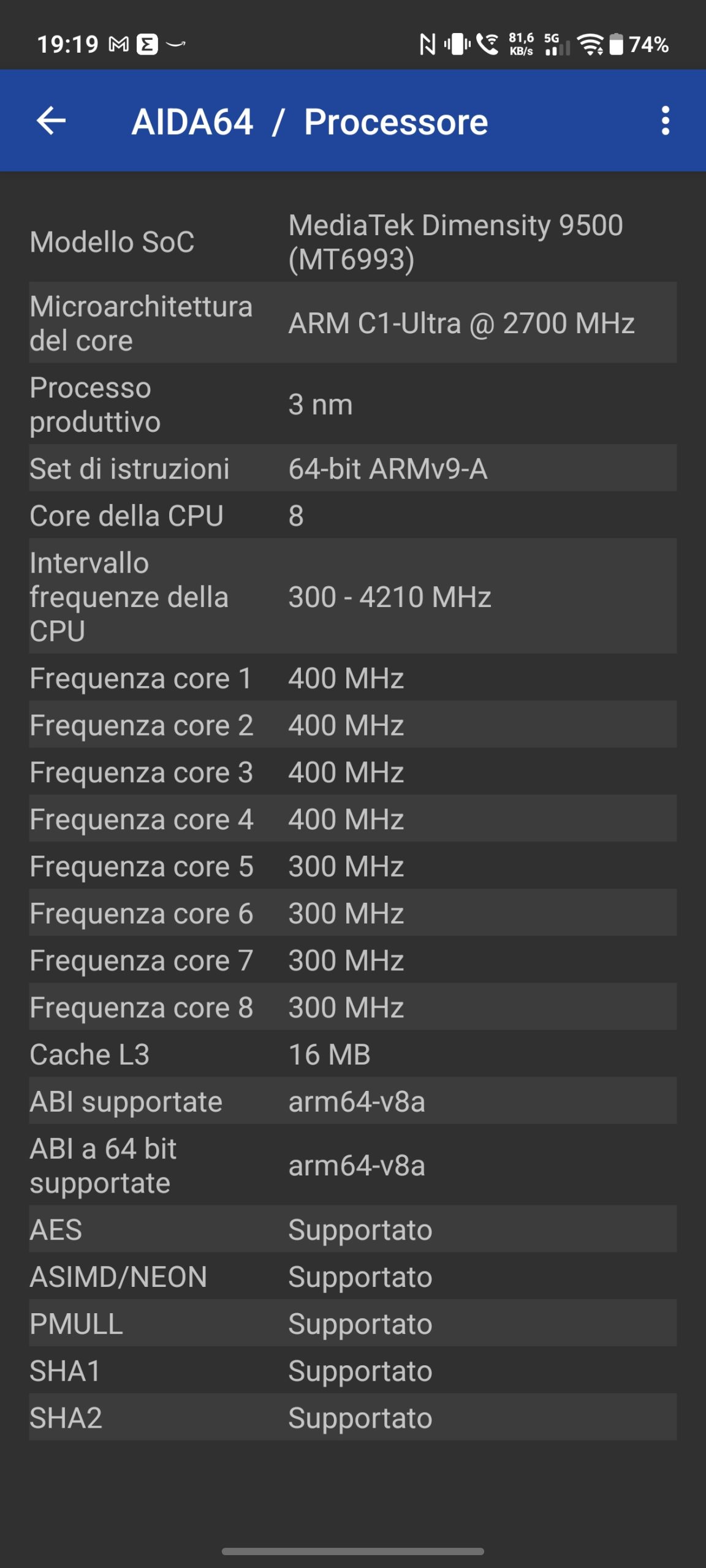Tap the Wi-Fi calling phone icon
Image resolution: width=706 pixels, height=1568 pixels.
[x=488, y=44]
